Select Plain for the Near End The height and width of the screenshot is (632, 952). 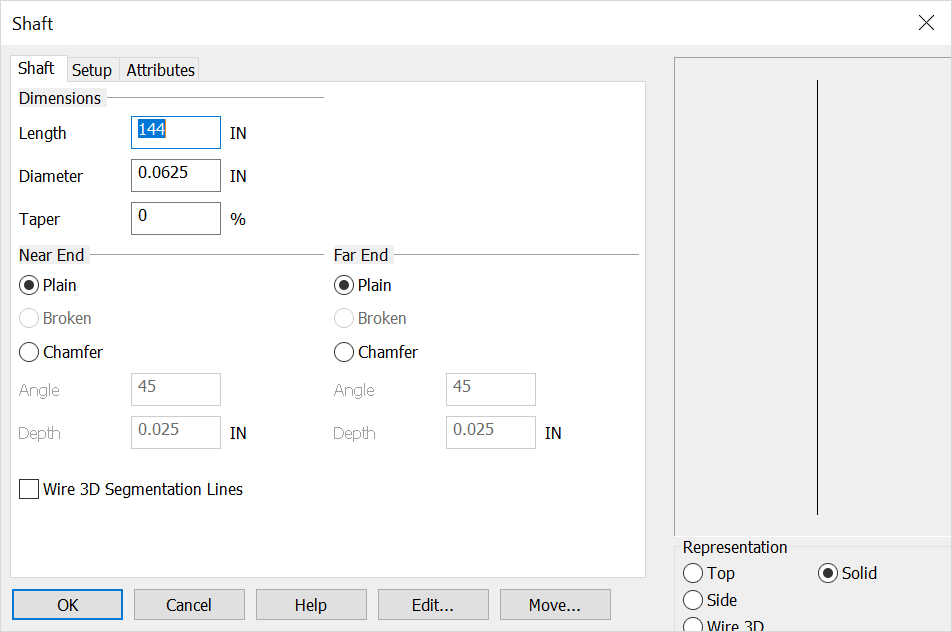(x=28, y=284)
